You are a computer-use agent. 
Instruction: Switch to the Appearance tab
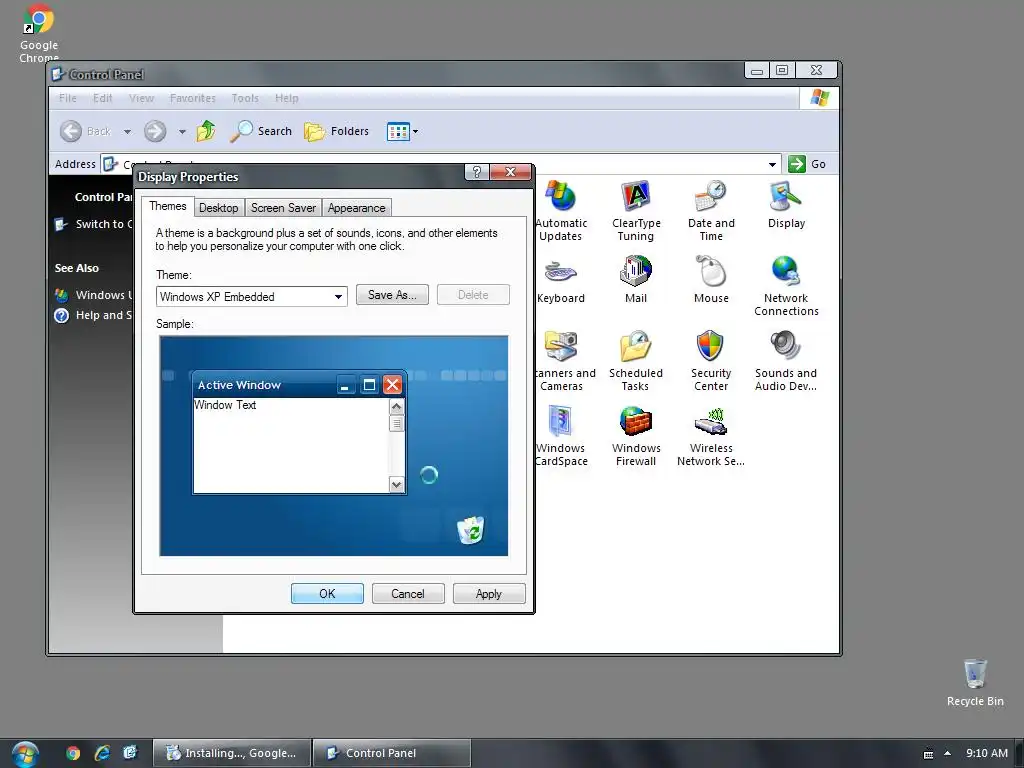(357, 208)
